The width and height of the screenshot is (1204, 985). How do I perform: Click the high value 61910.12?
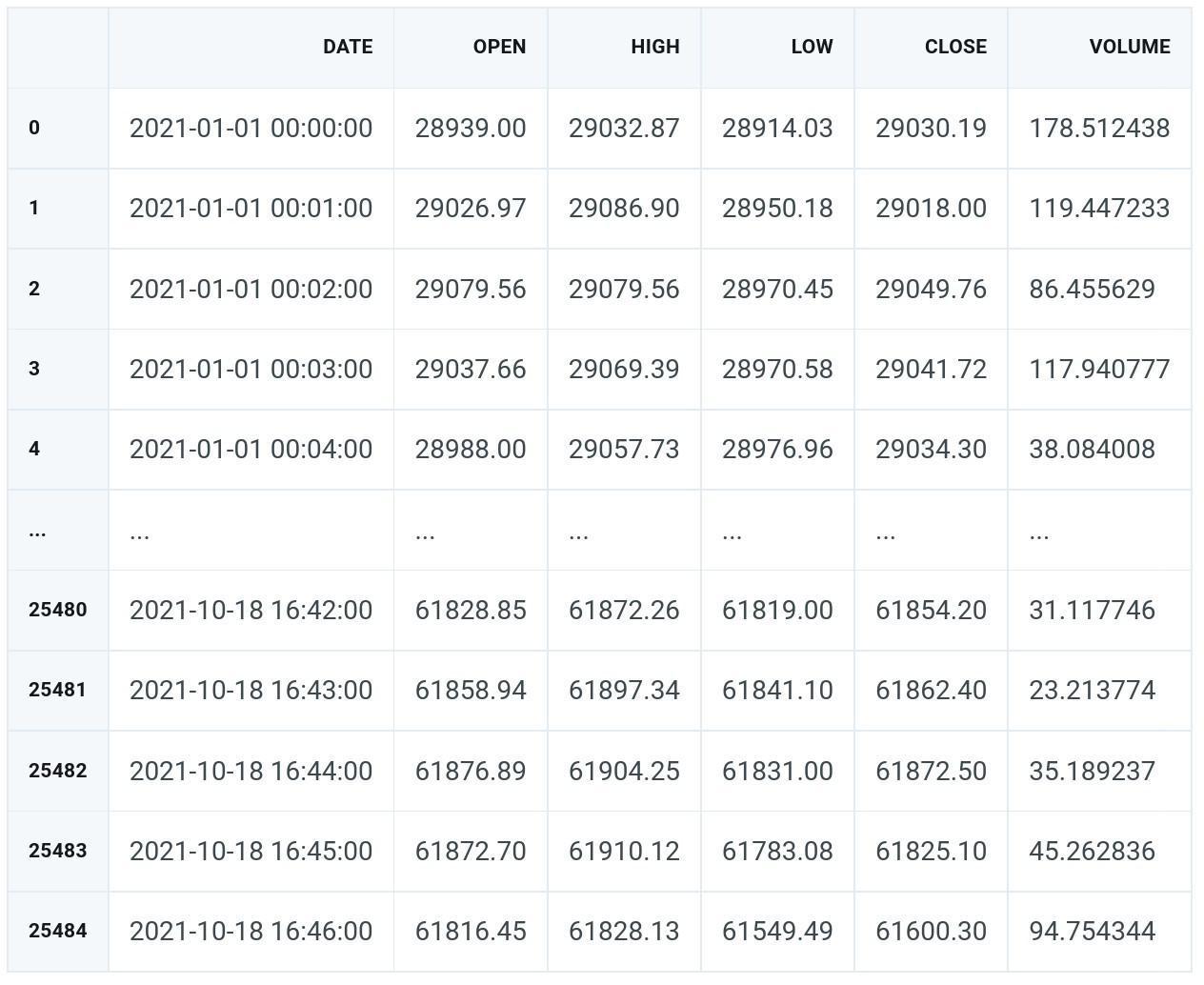[x=623, y=851]
